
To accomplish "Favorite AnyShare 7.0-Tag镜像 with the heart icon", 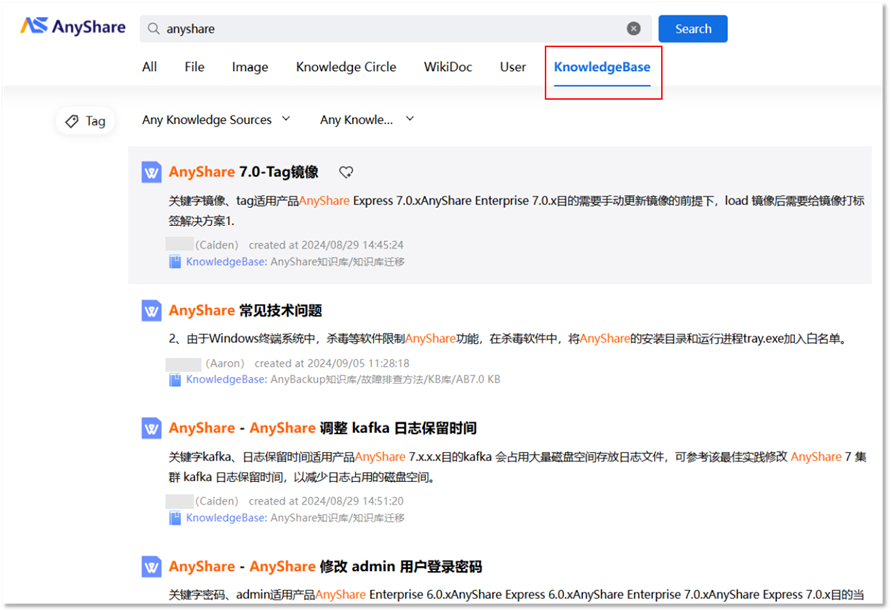I will point(346,172).
